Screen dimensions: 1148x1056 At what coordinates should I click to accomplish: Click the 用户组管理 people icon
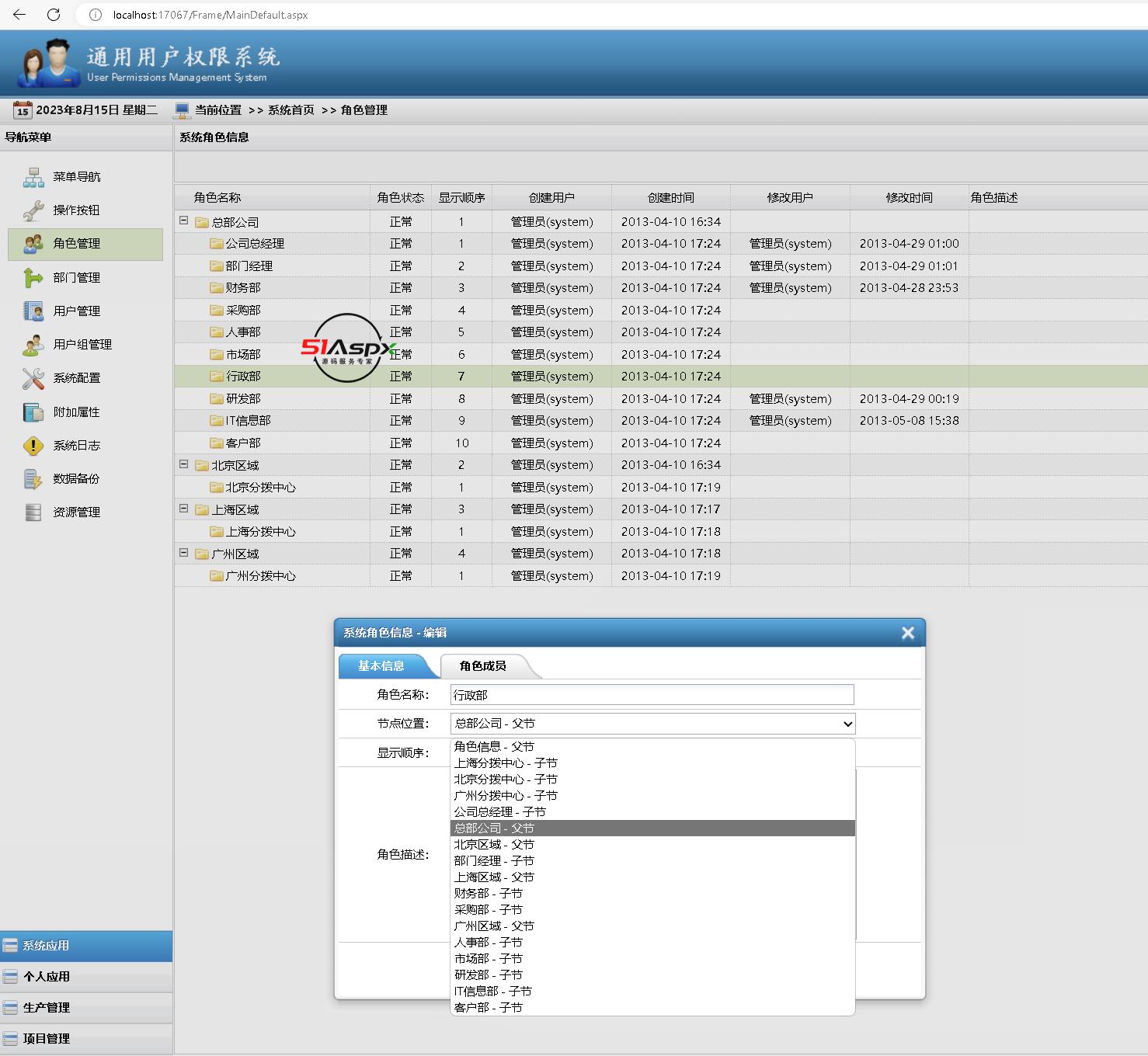(x=33, y=345)
